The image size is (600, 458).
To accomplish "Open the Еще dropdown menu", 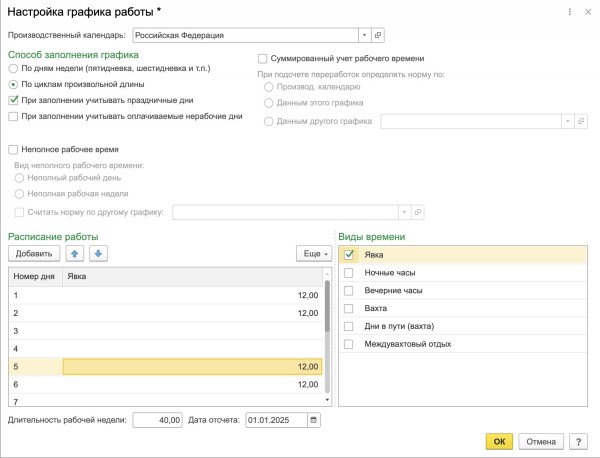I will (x=314, y=254).
